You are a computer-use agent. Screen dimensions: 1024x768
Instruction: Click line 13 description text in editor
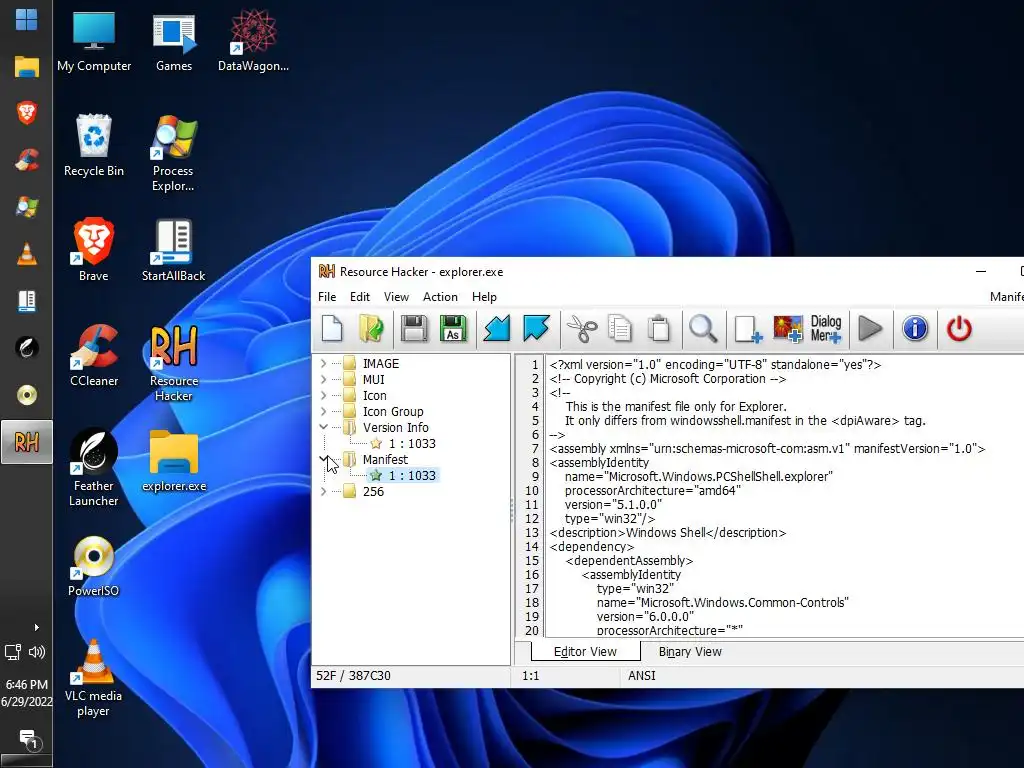pyautogui.click(x=668, y=533)
